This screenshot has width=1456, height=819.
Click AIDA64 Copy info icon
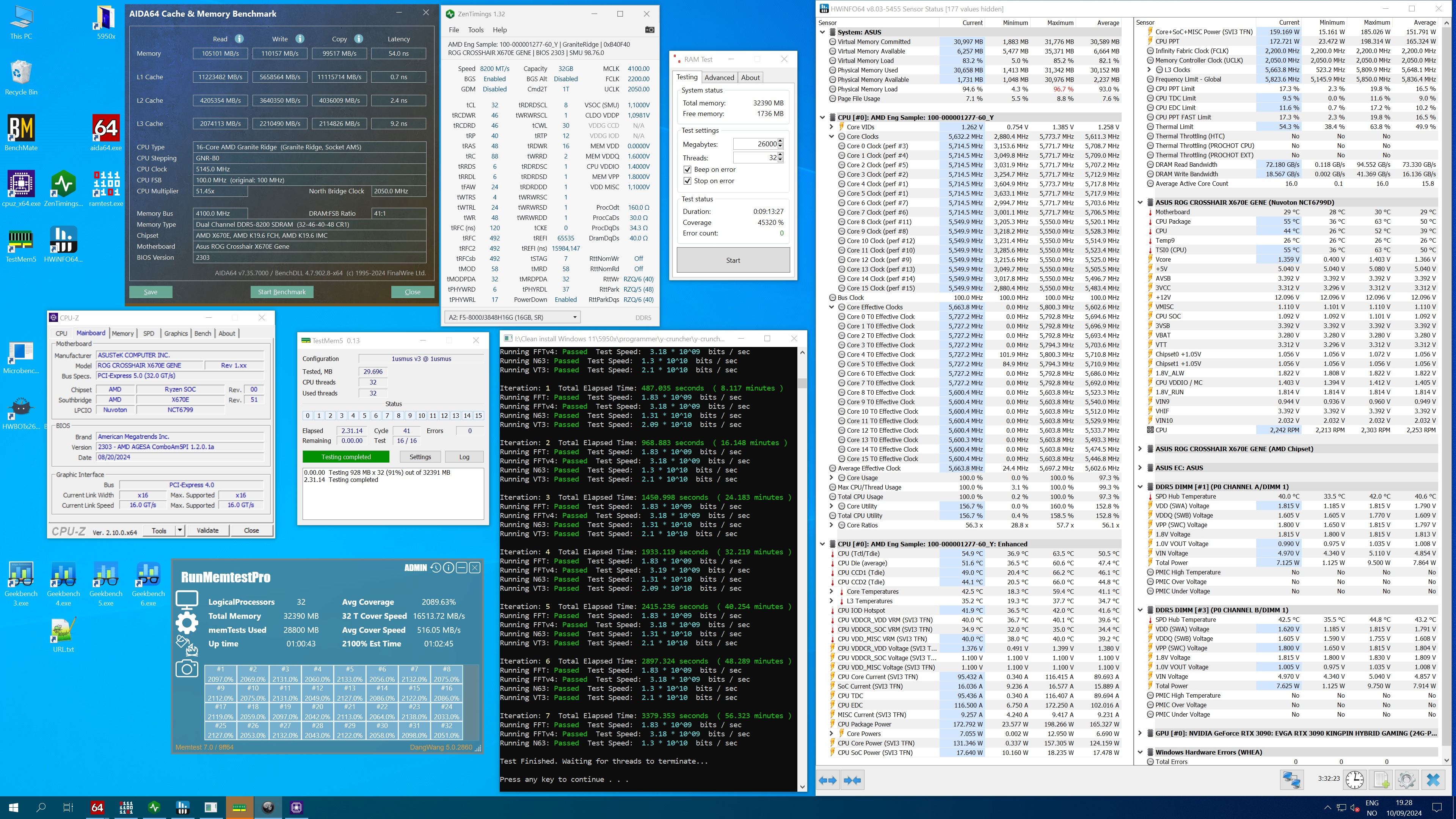click(x=358, y=39)
